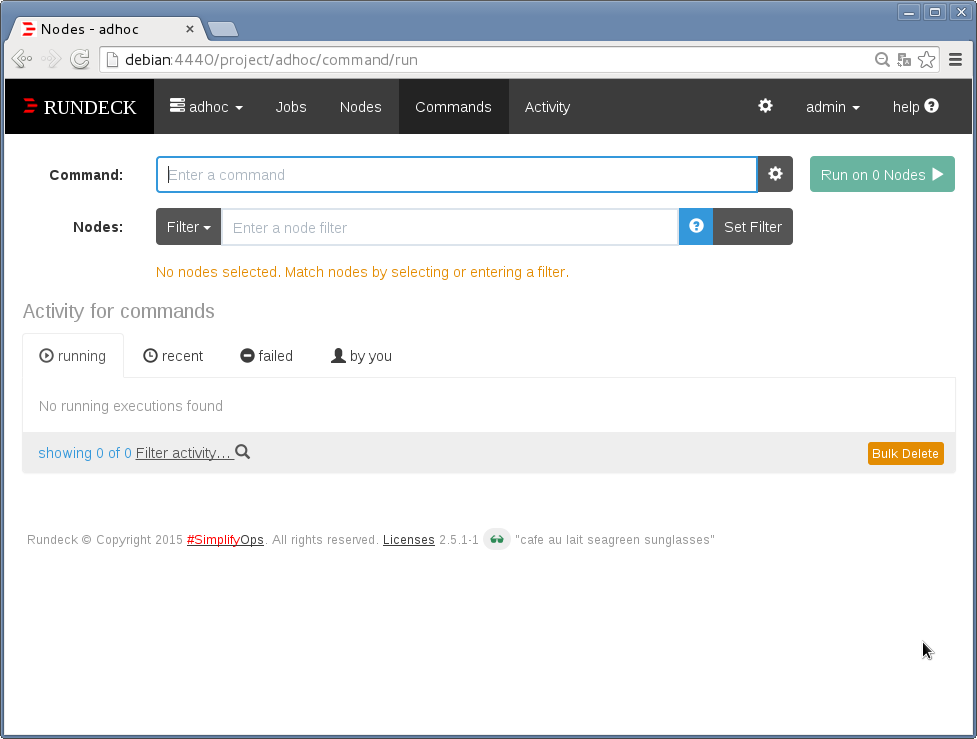Open a new browser tab
The image size is (977, 739).
(x=222, y=29)
